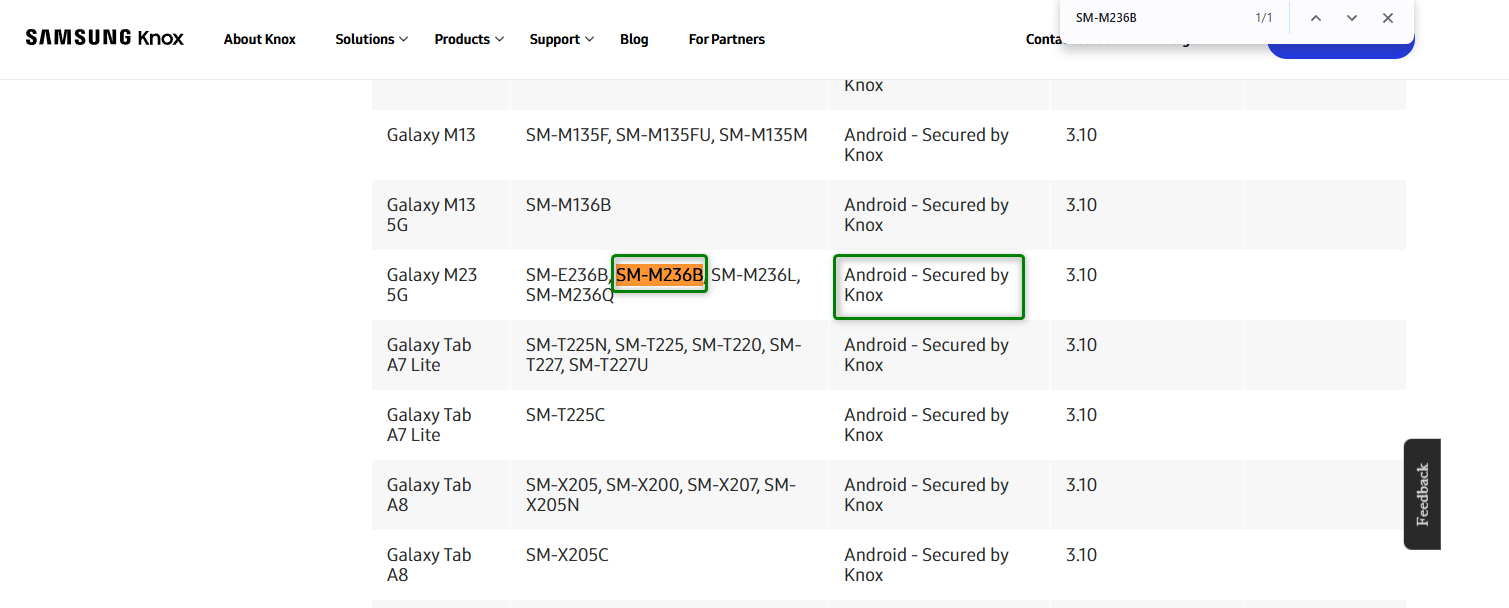Select the highlighted SM-M236B search result
This screenshot has width=1509, height=608.
[659, 272]
